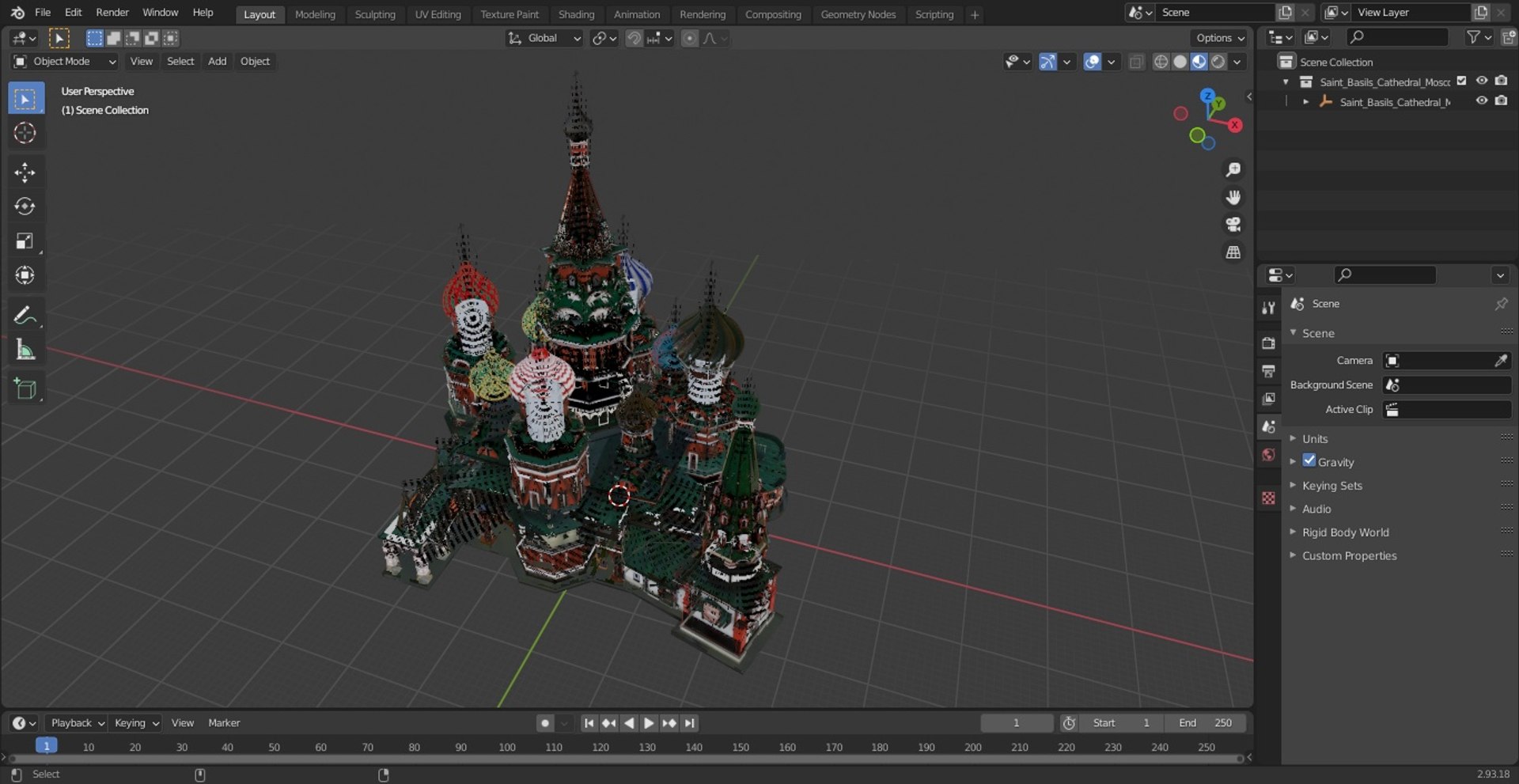The height and width of the screenshot is (784, 1519).
Task: Open the viewport Add menu
Action: coord(217,62)
